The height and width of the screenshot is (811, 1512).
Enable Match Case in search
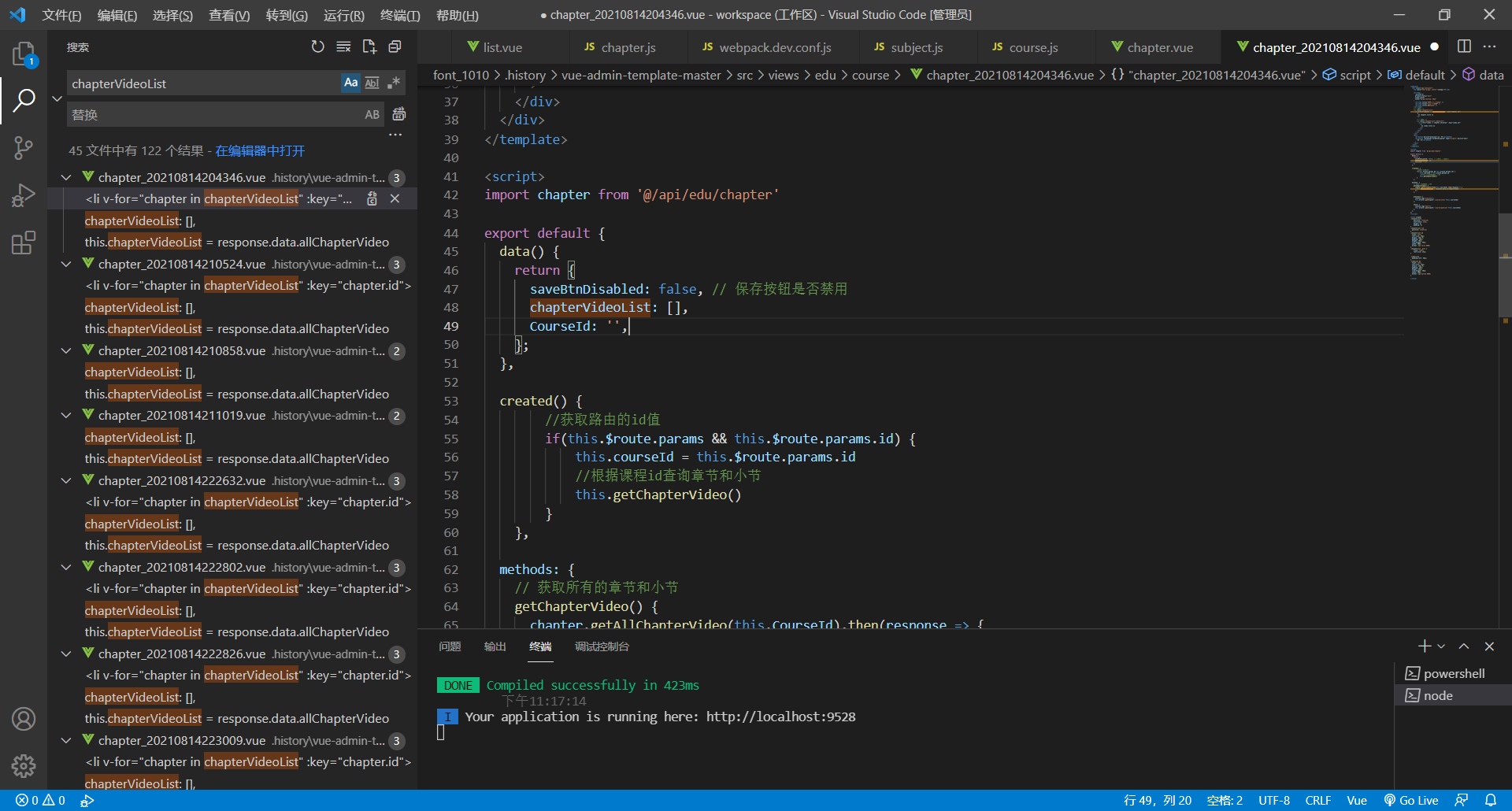click(350, 83)
